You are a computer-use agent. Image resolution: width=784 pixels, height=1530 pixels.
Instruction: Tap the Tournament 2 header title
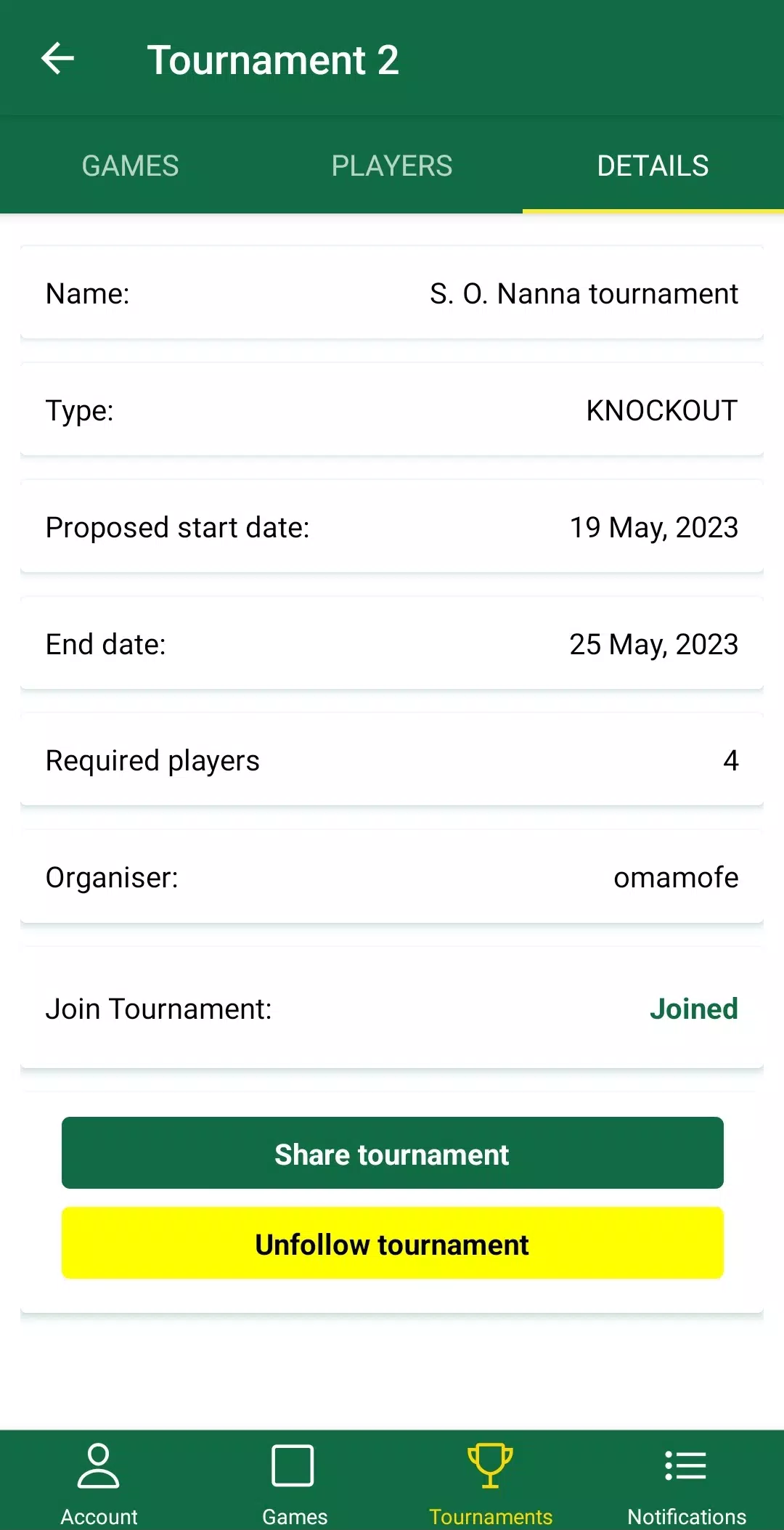tap(273, 60)
